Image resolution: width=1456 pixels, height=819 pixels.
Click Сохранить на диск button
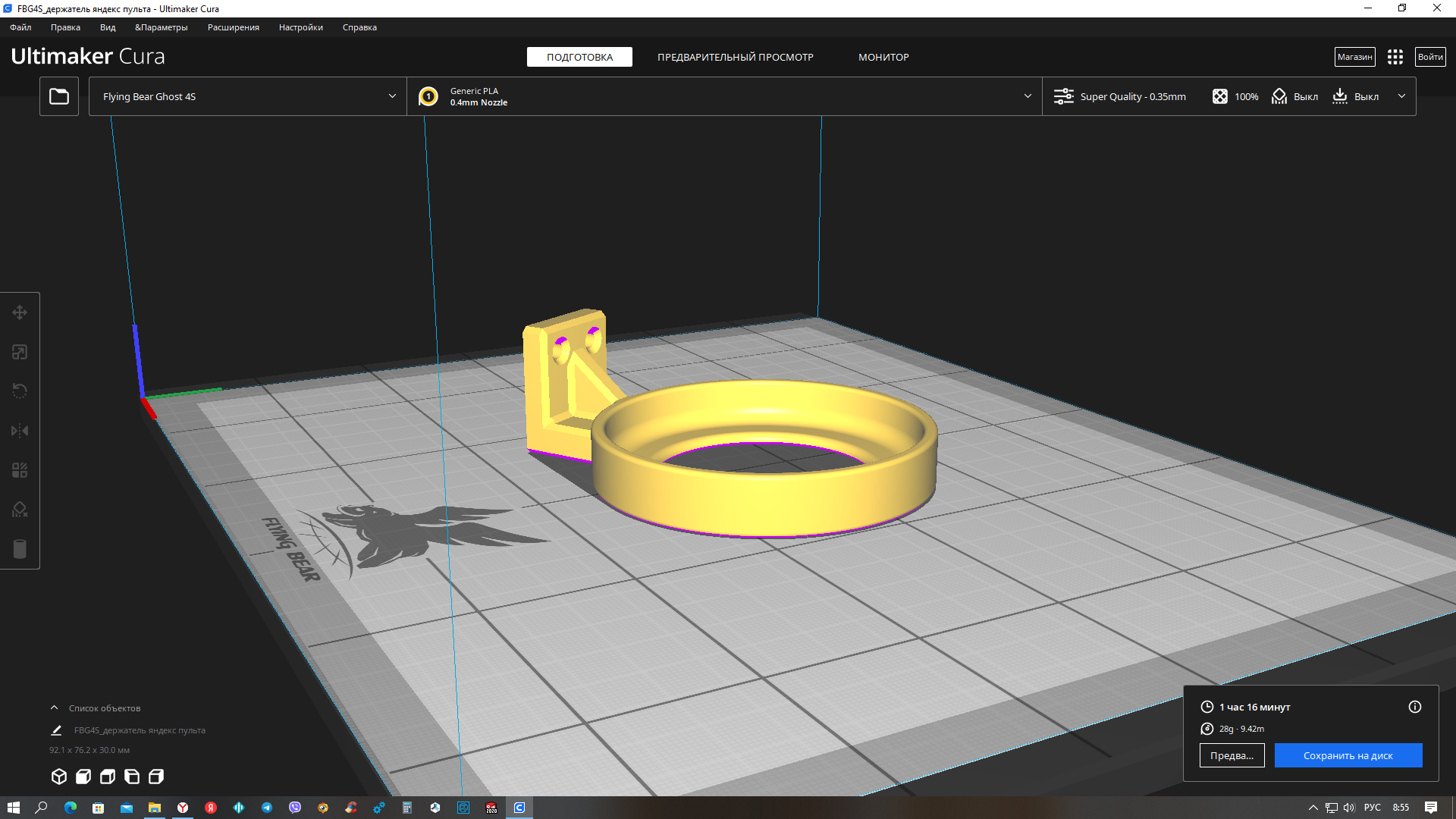(x=1348, y=755)
